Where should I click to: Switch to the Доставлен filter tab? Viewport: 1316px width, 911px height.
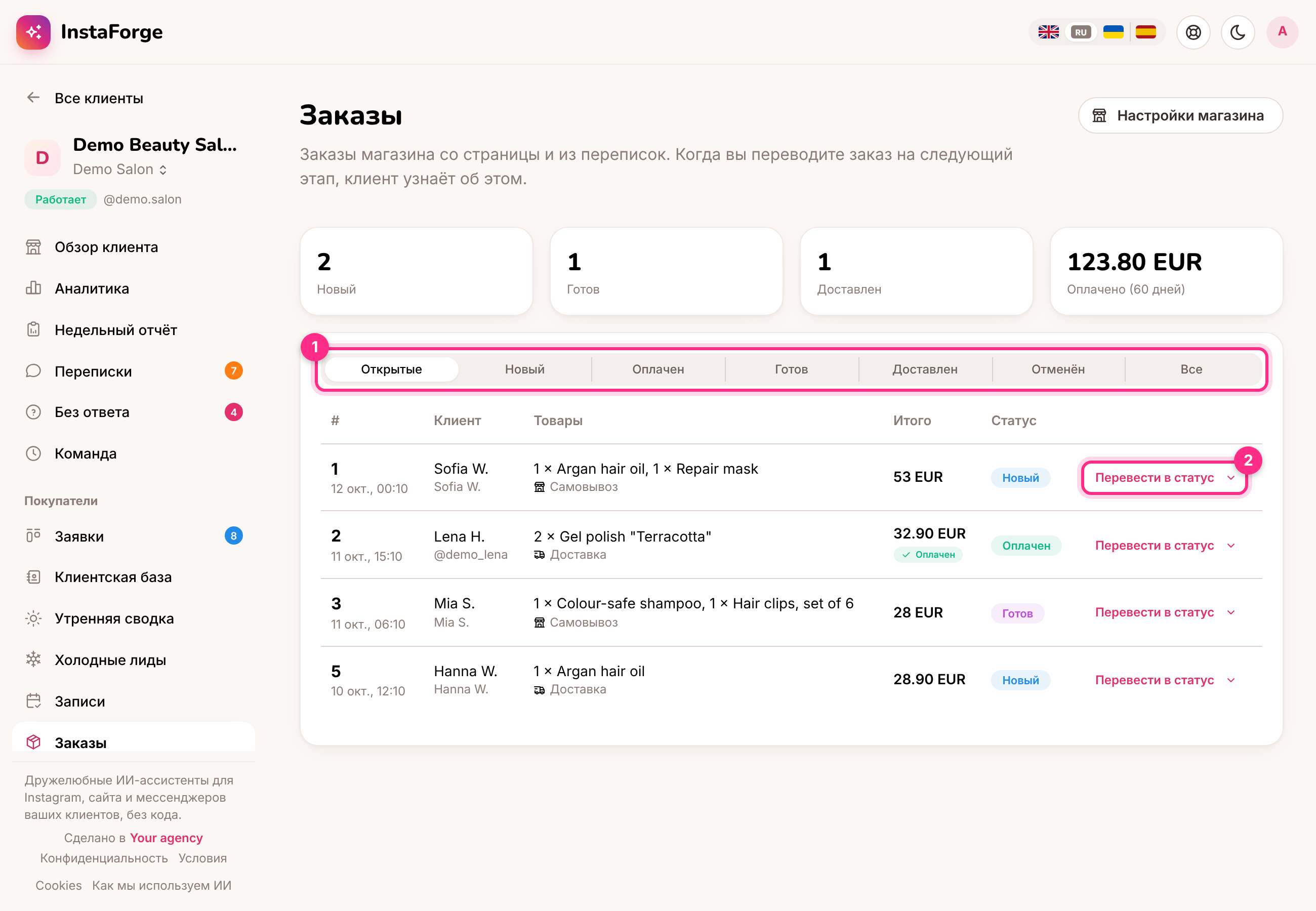(925, 369)
